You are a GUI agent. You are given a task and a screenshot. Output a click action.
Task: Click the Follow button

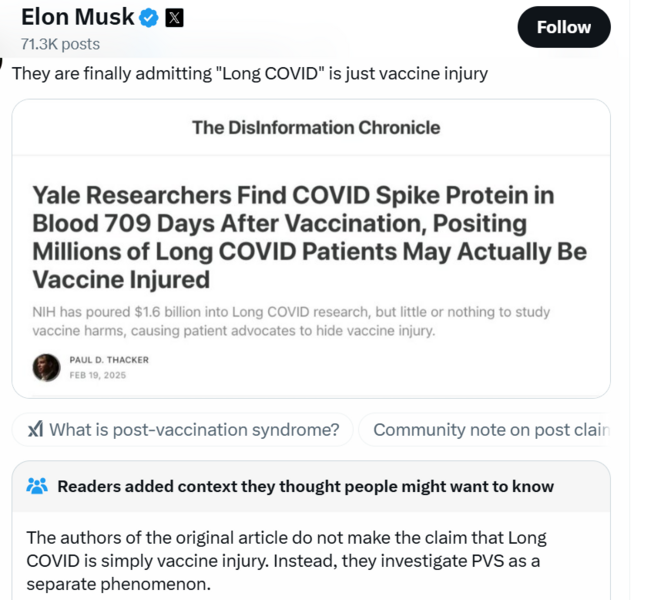[x=563, y=27]
